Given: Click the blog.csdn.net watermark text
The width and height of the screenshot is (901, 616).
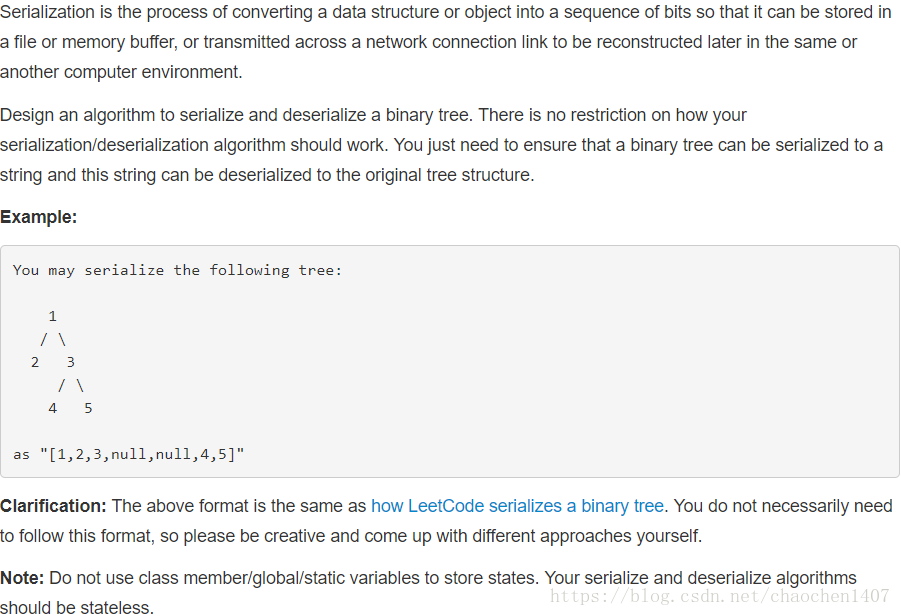Looking at the screenshot, I should tap(719, 596).
